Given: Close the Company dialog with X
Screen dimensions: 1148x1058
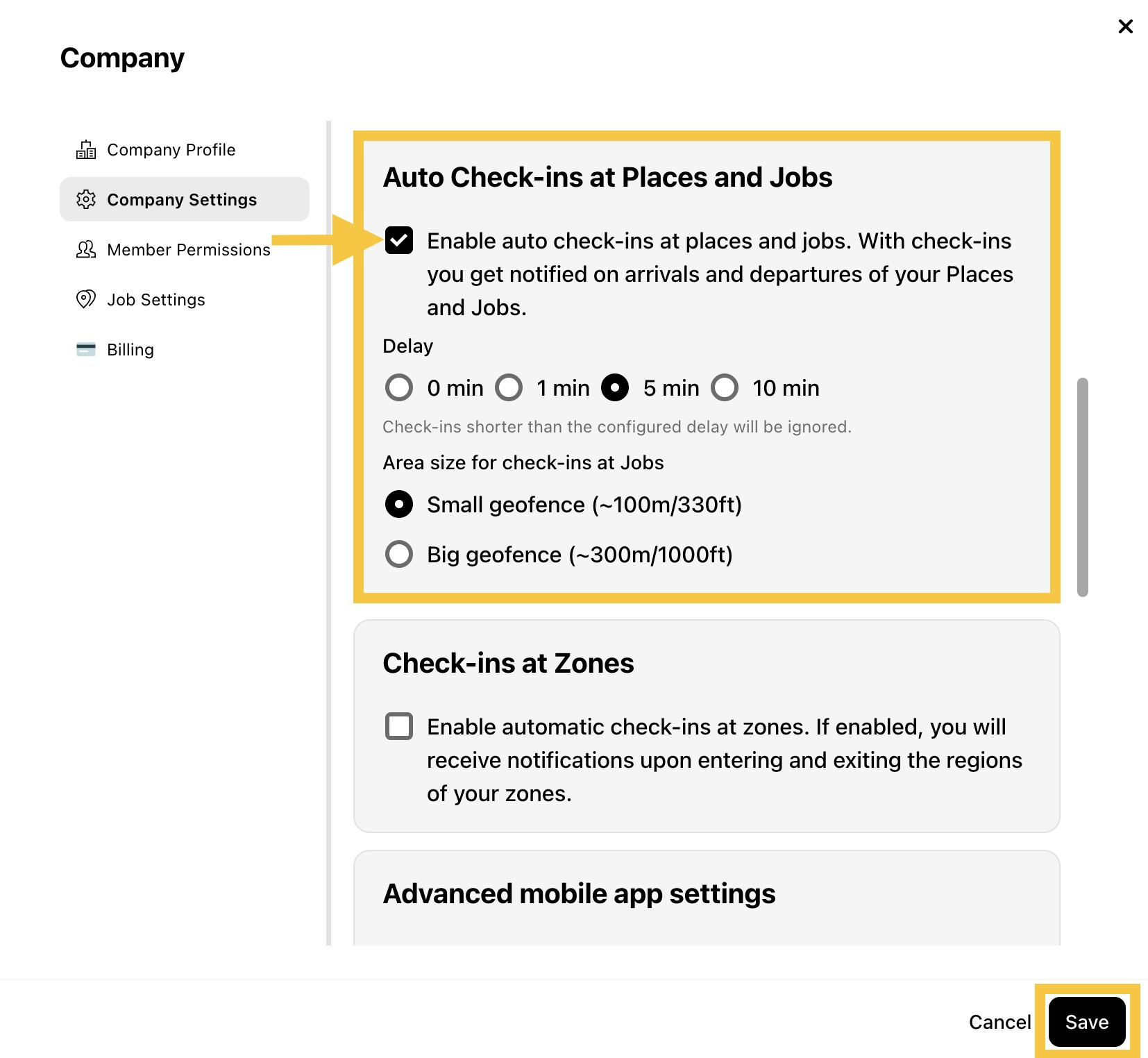Looking at the screenshot, I should 1125,26.
